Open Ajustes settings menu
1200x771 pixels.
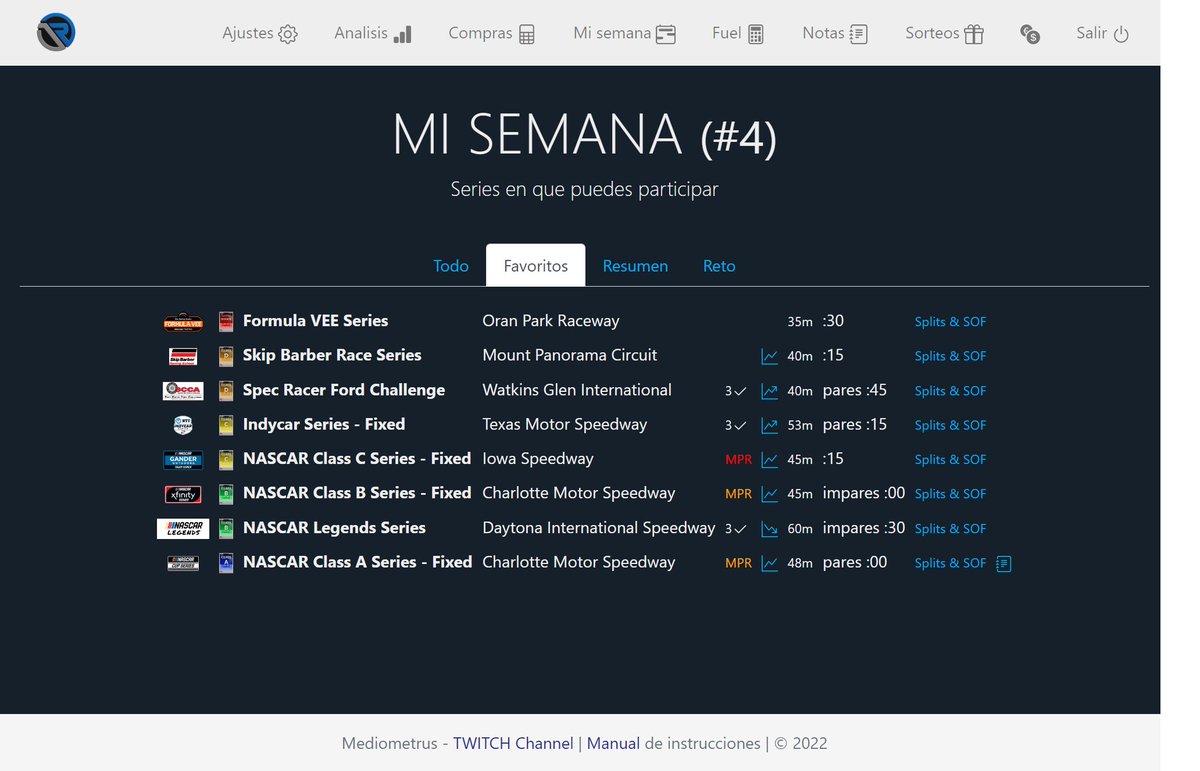[x=260, y=33]
